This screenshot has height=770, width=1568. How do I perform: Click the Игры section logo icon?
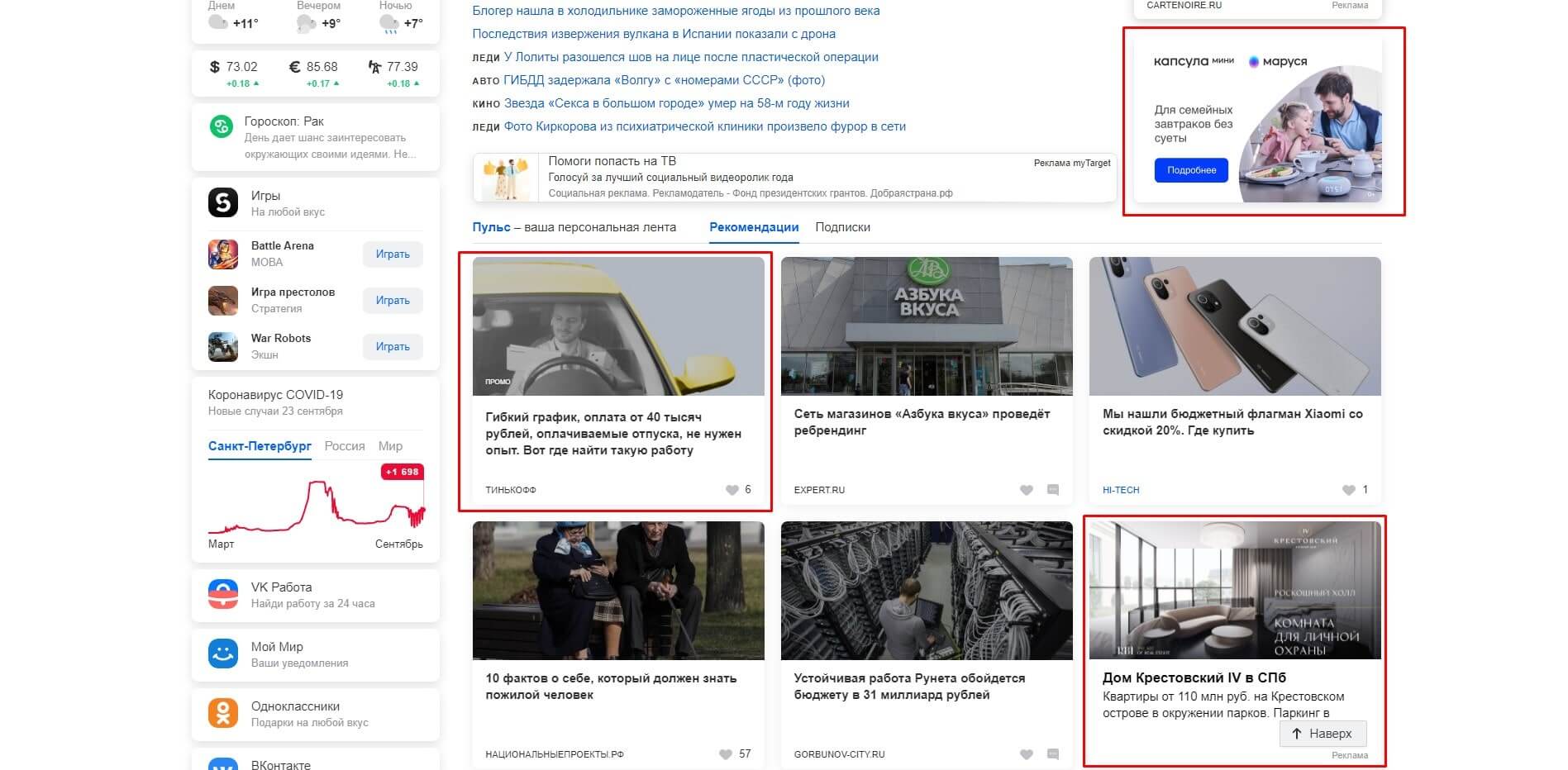[x=223, y=202]
